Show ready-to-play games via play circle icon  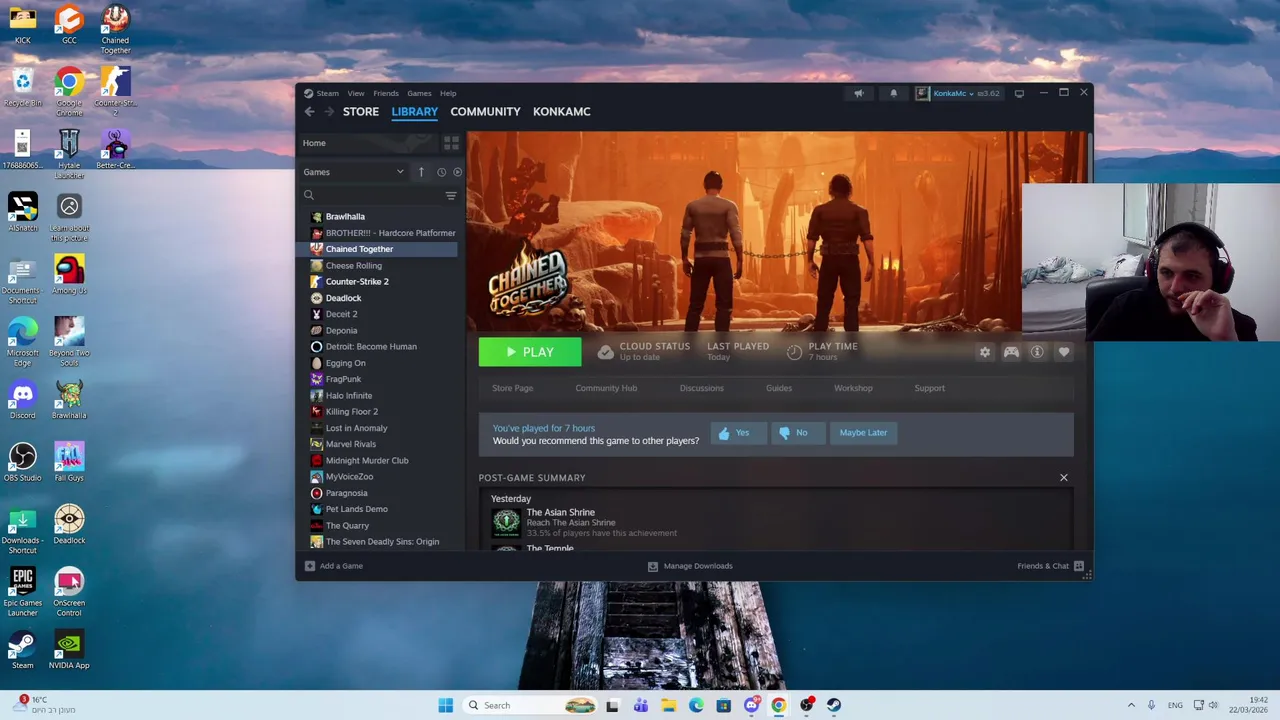[x=457, y=172]
